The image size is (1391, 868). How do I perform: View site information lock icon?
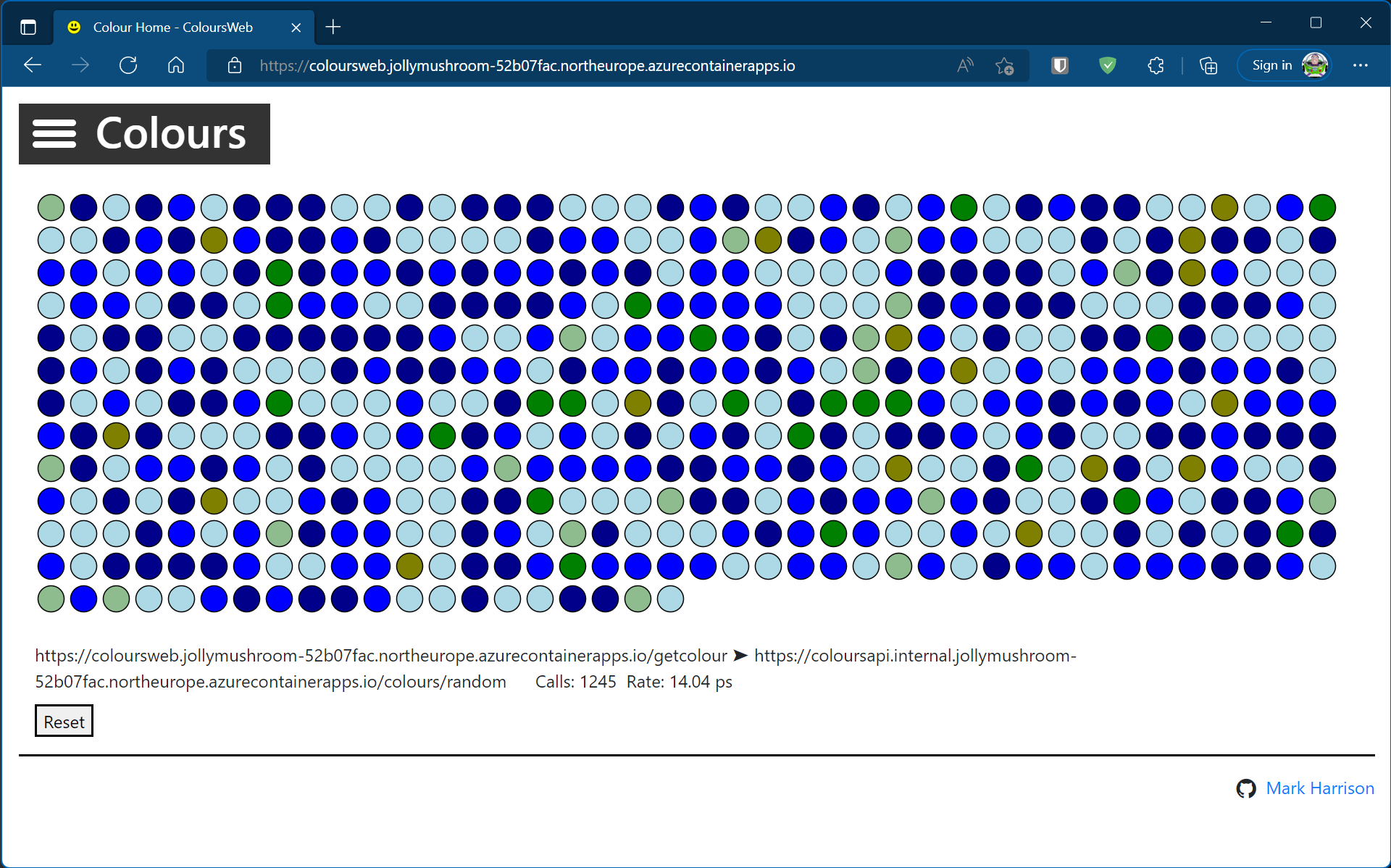[x=235, y=65]
